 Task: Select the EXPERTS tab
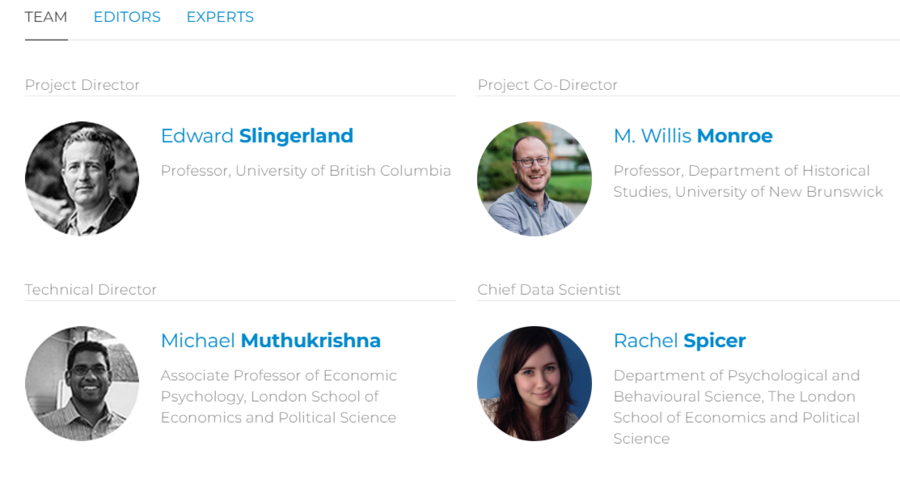[x=220, y=17]
